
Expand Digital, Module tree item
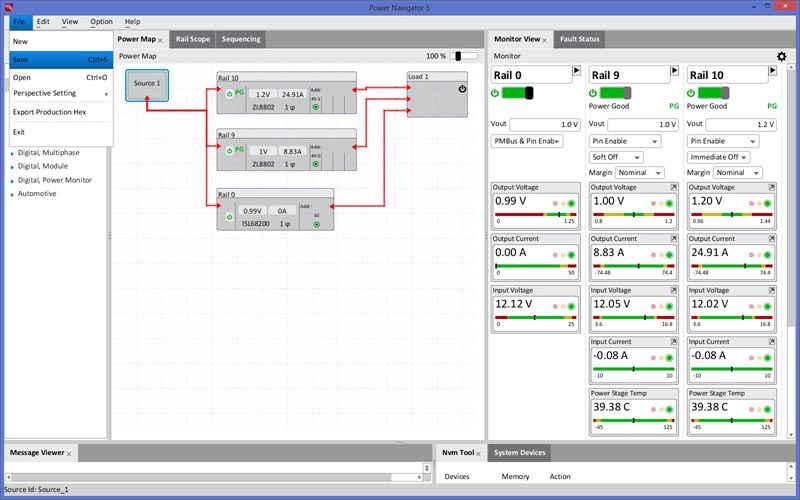point(12,167)
